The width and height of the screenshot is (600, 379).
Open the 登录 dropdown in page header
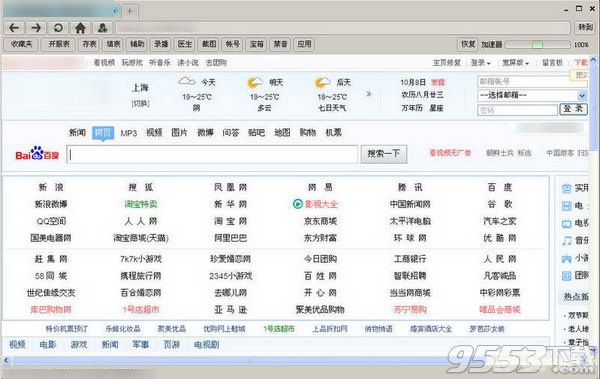tap(480, 63)
